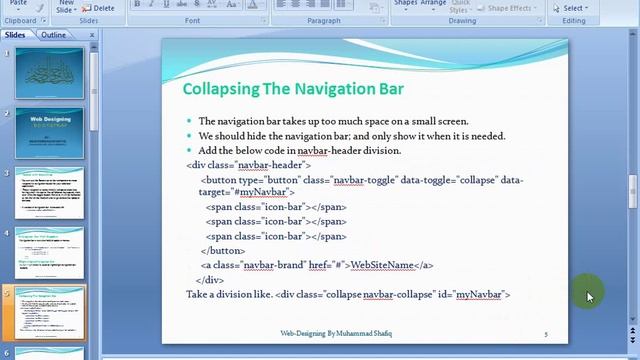Select slide 2 Web Designing thumbnail
The width and height of the screenshot is (640, 360).
[x=49, y=133]
